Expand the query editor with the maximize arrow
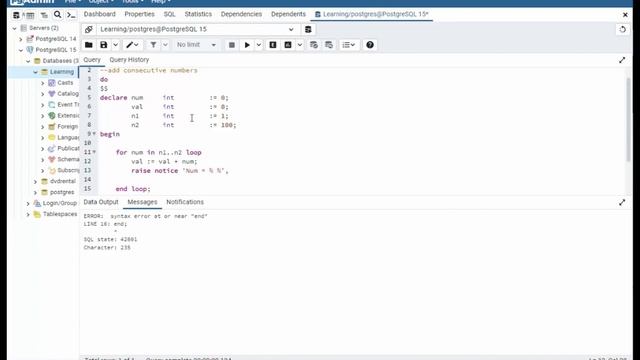640x360 pixels. pos(622,60)
